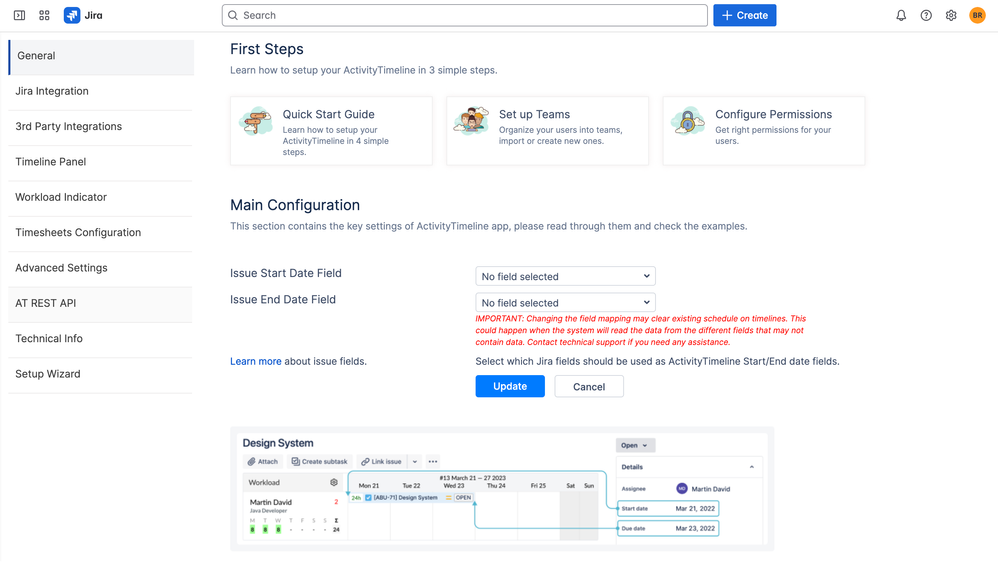
Task: Collapse the Details section chevron
Action: [x=752, y=467]
